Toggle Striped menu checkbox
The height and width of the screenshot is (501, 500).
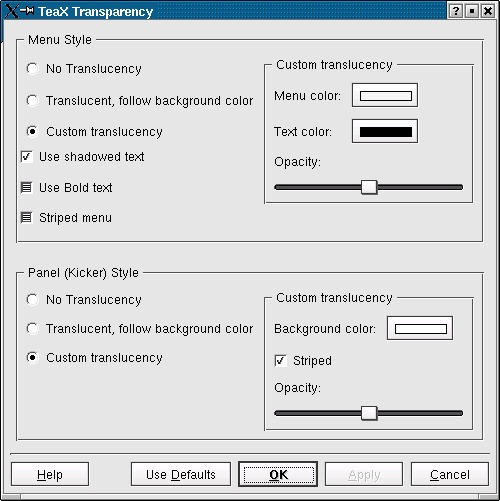26,218
